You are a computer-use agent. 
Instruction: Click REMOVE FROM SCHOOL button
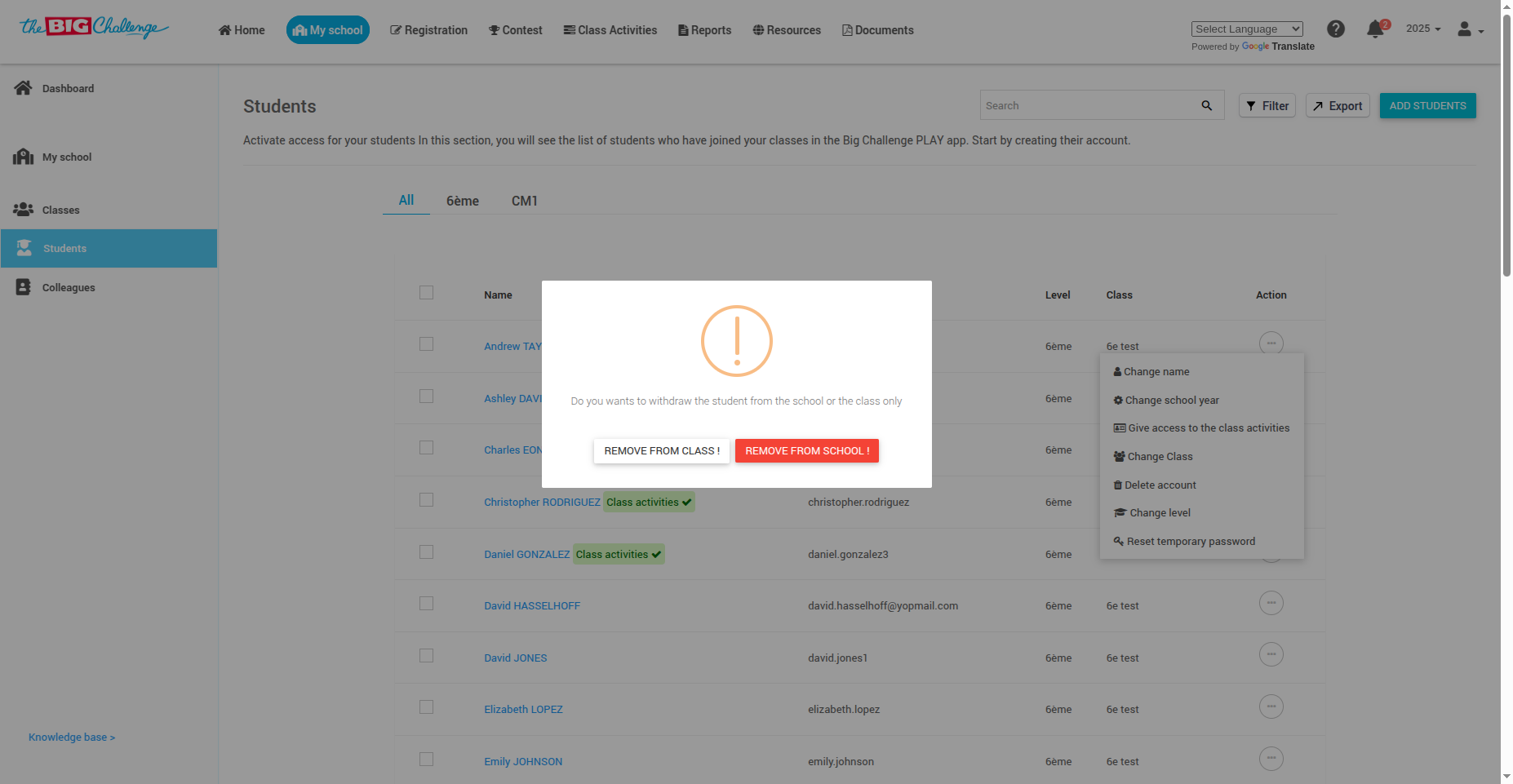(807, 450)
